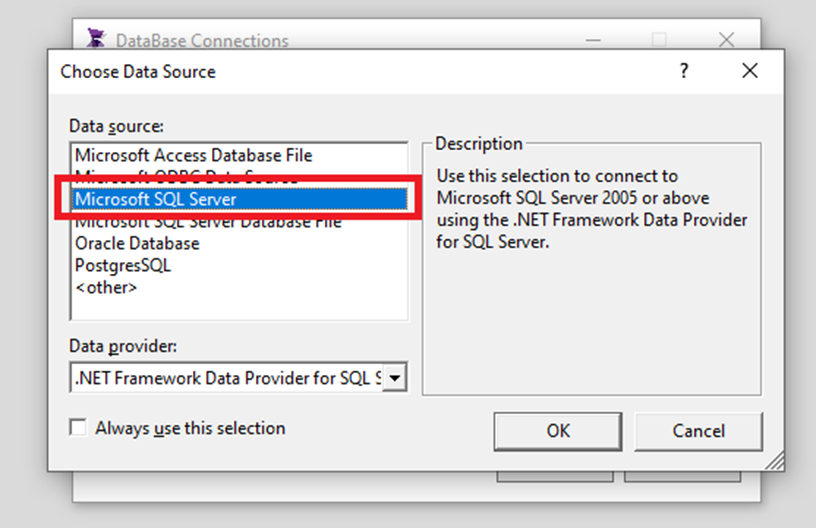The width and height of the screenshot is (816, 528).
Task: Maximize the DataBase Connections window
Action: click(x=659, y=39)
